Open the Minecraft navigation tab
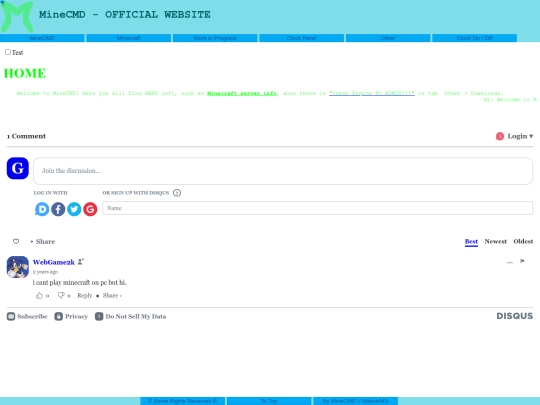Viewport: 540px width, 405px height. click(x=128, y=38)
